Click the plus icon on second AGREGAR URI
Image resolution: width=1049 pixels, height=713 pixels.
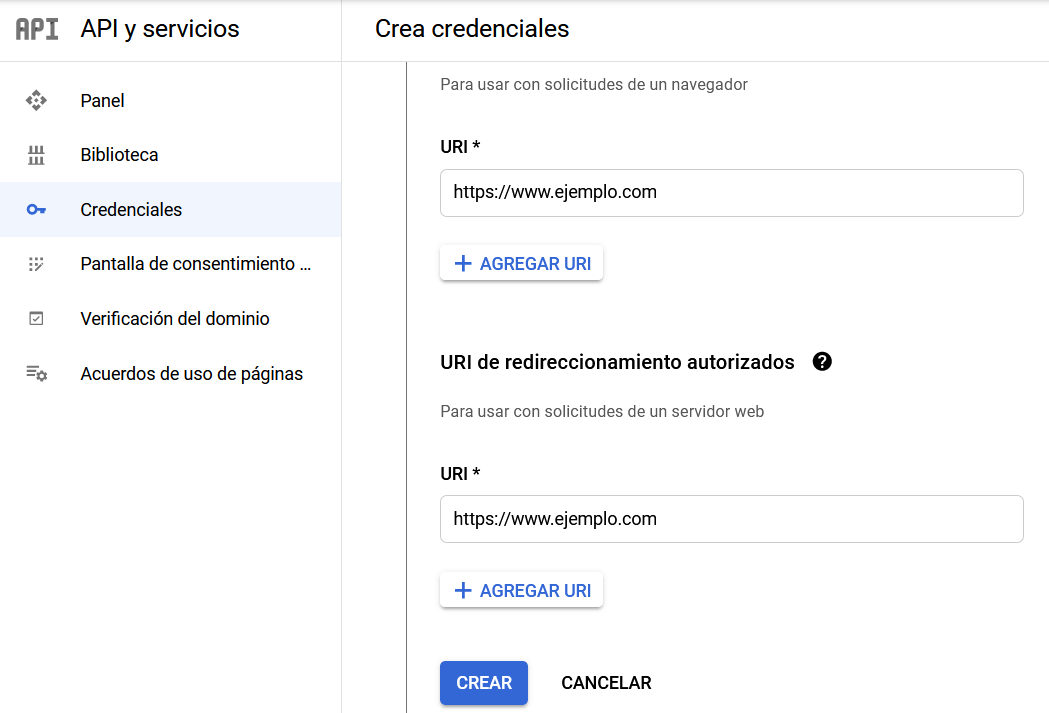462,589
